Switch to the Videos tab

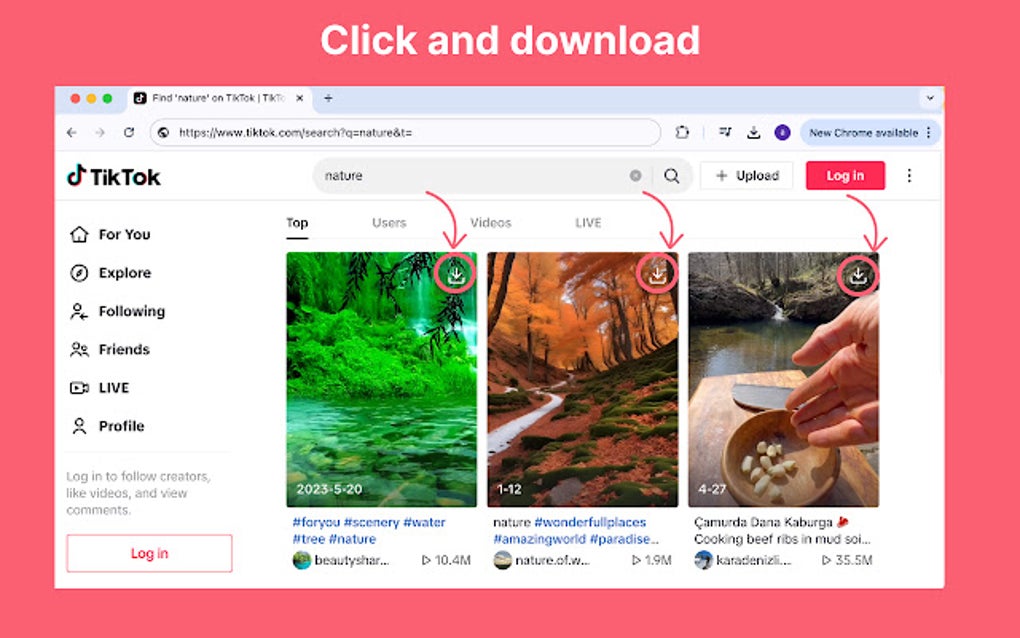[x=491, y=222]
